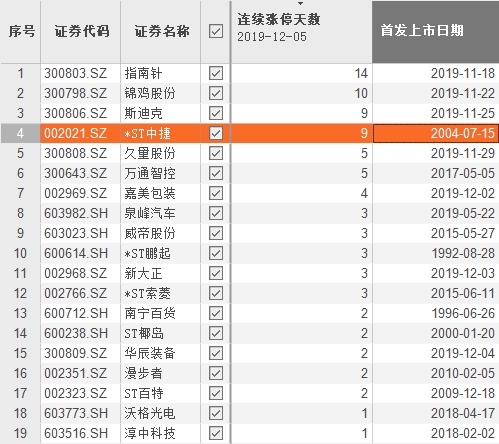Screen dimensions: 499x444
Task: Click the 首发上市日期 column header
Action: tap(436, 32)
